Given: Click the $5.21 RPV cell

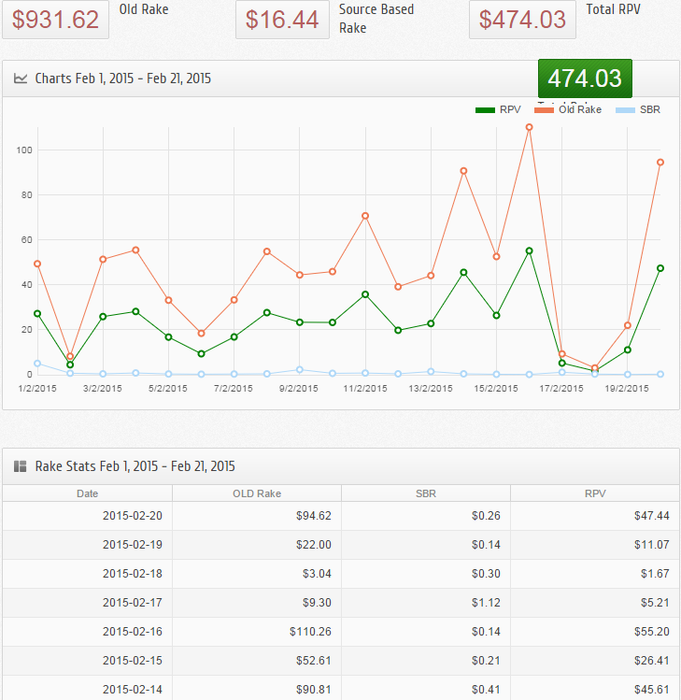Looking at the screenshot, I should [x=595, y=603].
